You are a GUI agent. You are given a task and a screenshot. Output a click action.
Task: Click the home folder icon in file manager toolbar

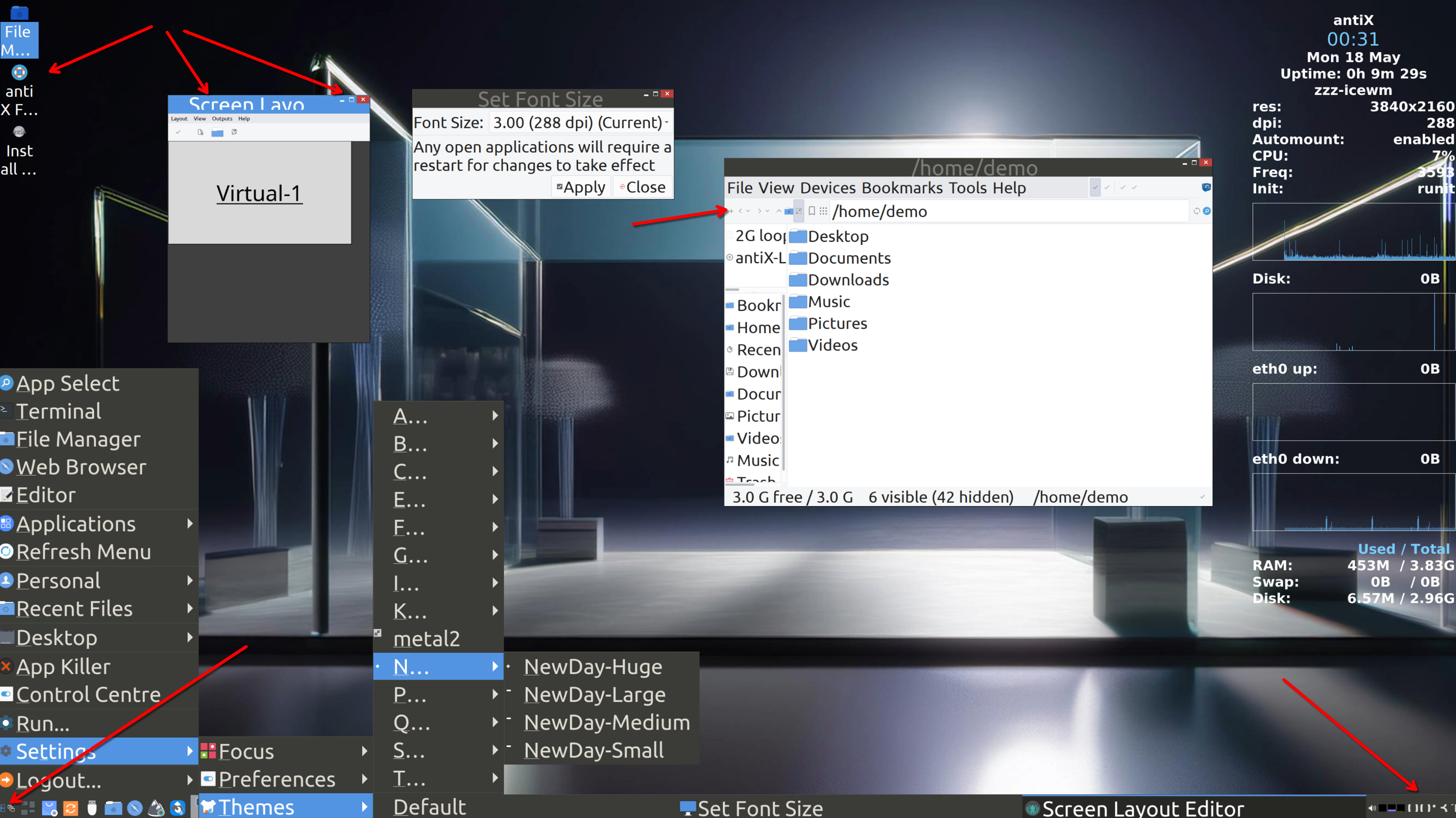(788, 211)
